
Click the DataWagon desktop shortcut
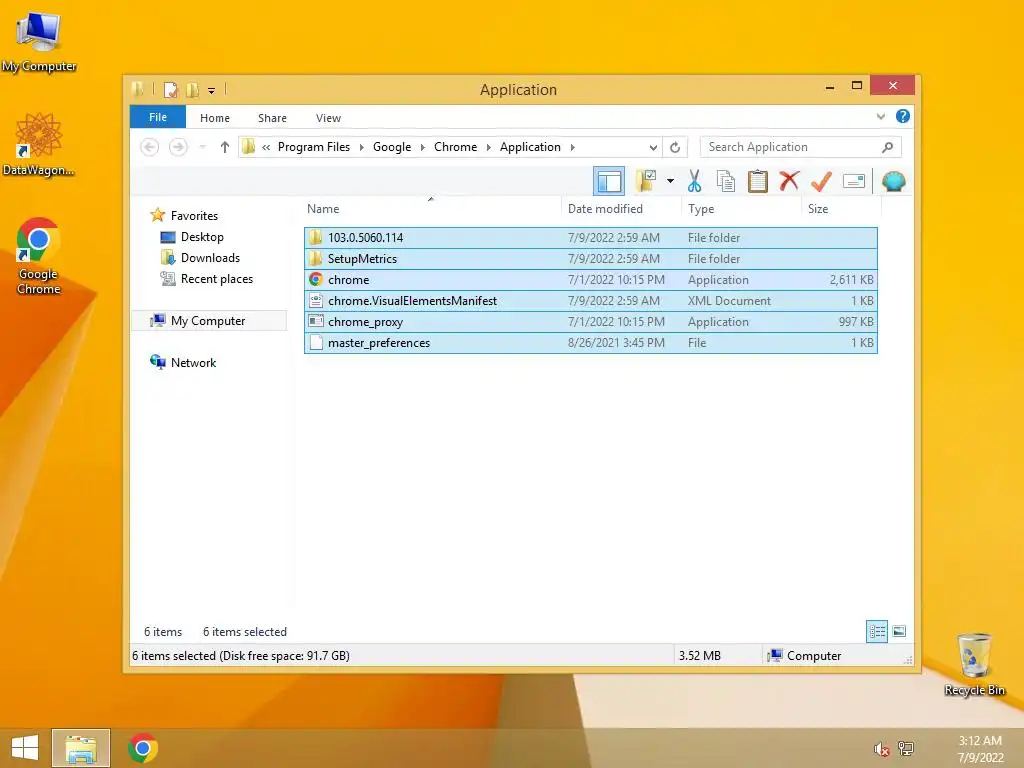tap(39, 144)
